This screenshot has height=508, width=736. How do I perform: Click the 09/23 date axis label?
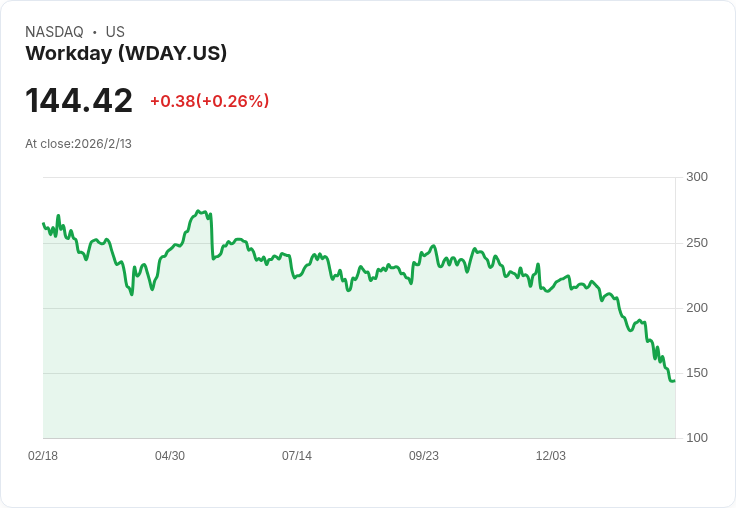tap(424, 456)
